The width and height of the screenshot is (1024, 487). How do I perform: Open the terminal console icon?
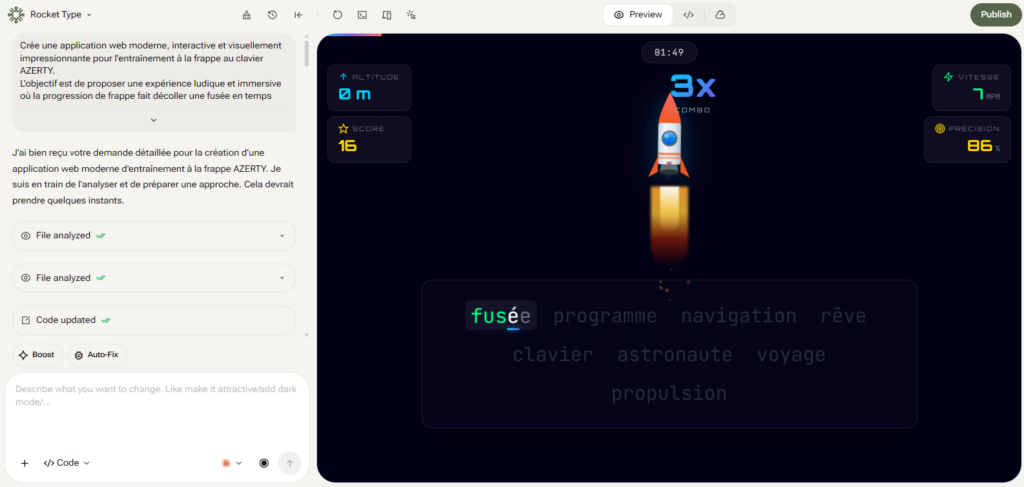(362, 14)
